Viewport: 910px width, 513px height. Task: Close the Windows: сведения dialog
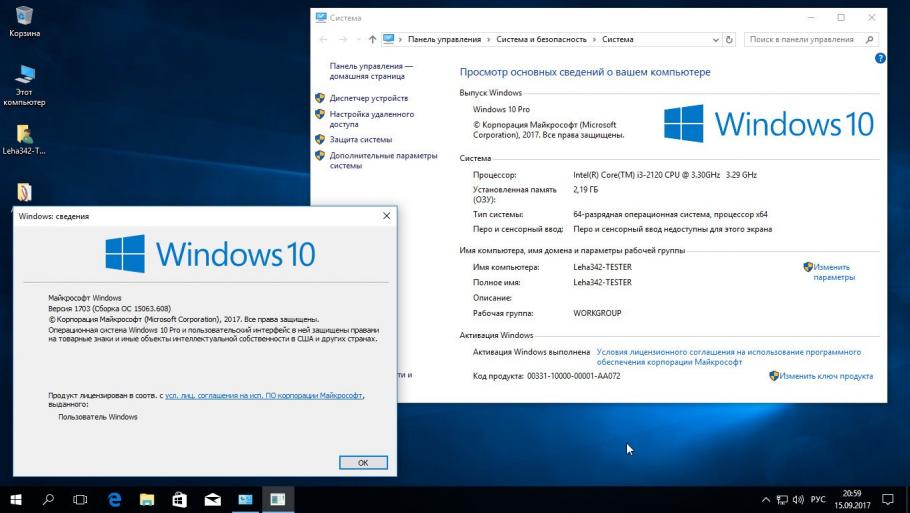pyautogui.click(x=387, y=216)
